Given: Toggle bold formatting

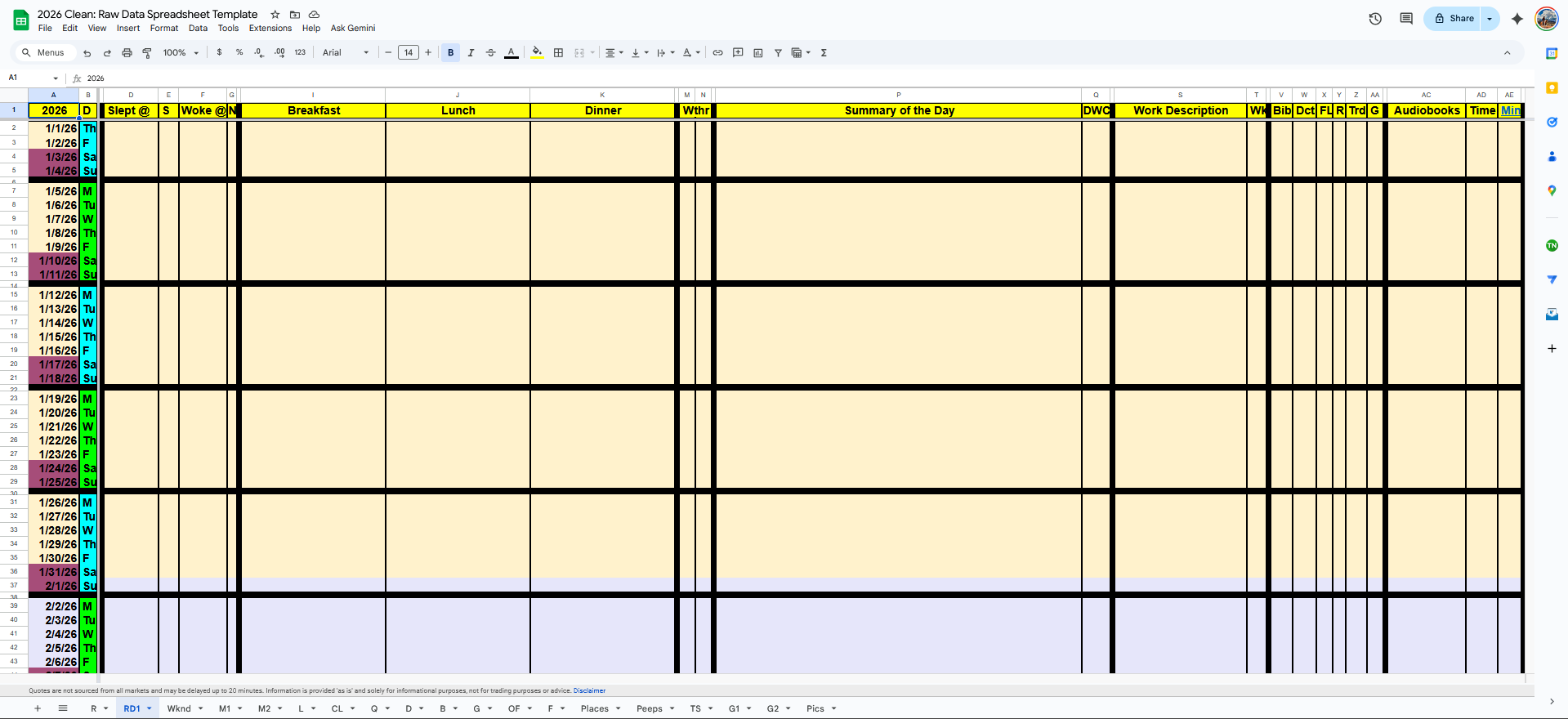Looking at the screenshot, I should [450, 53].
